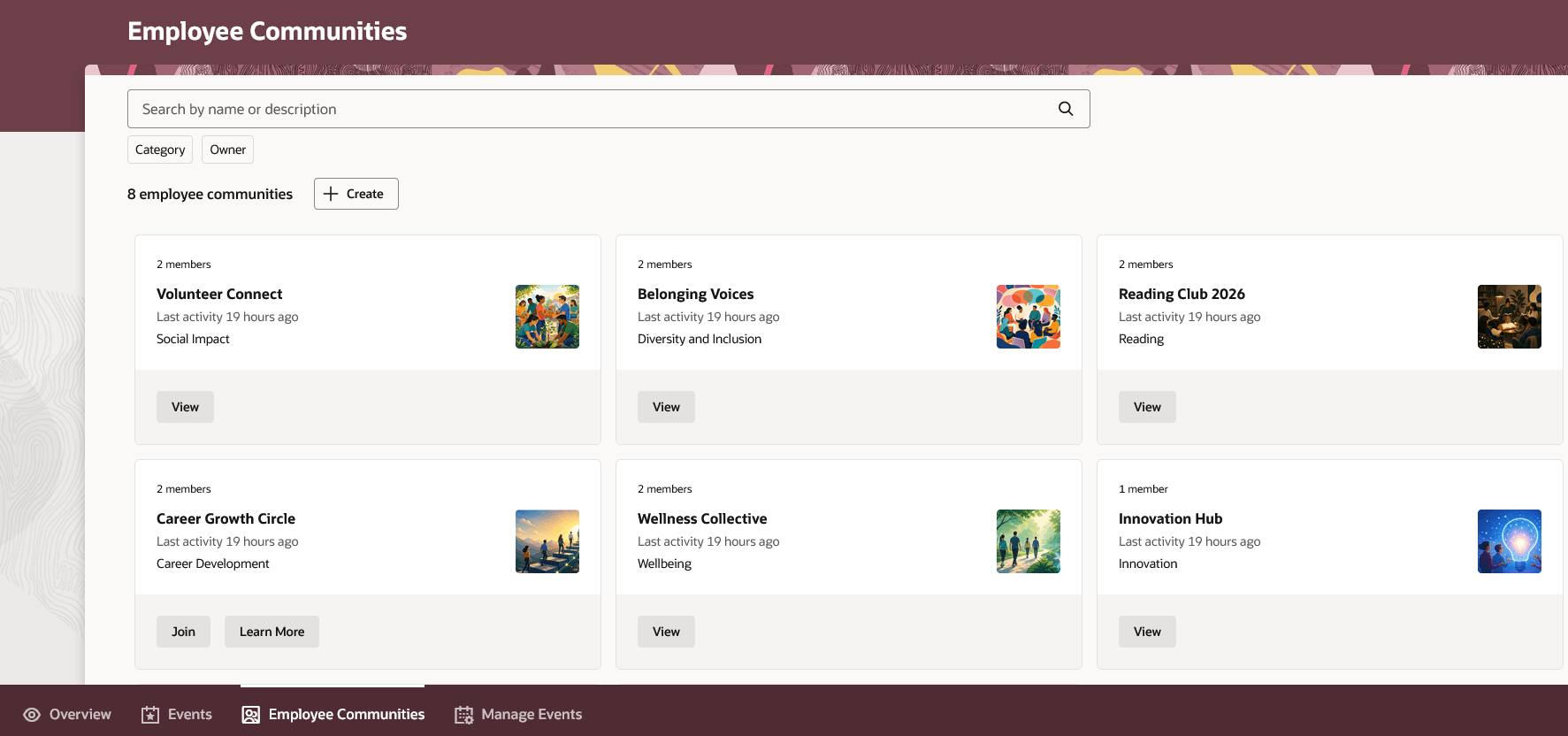Focus the search by name or description field
The height and width of the screenshot is (736, 1568).
point(608,109)
